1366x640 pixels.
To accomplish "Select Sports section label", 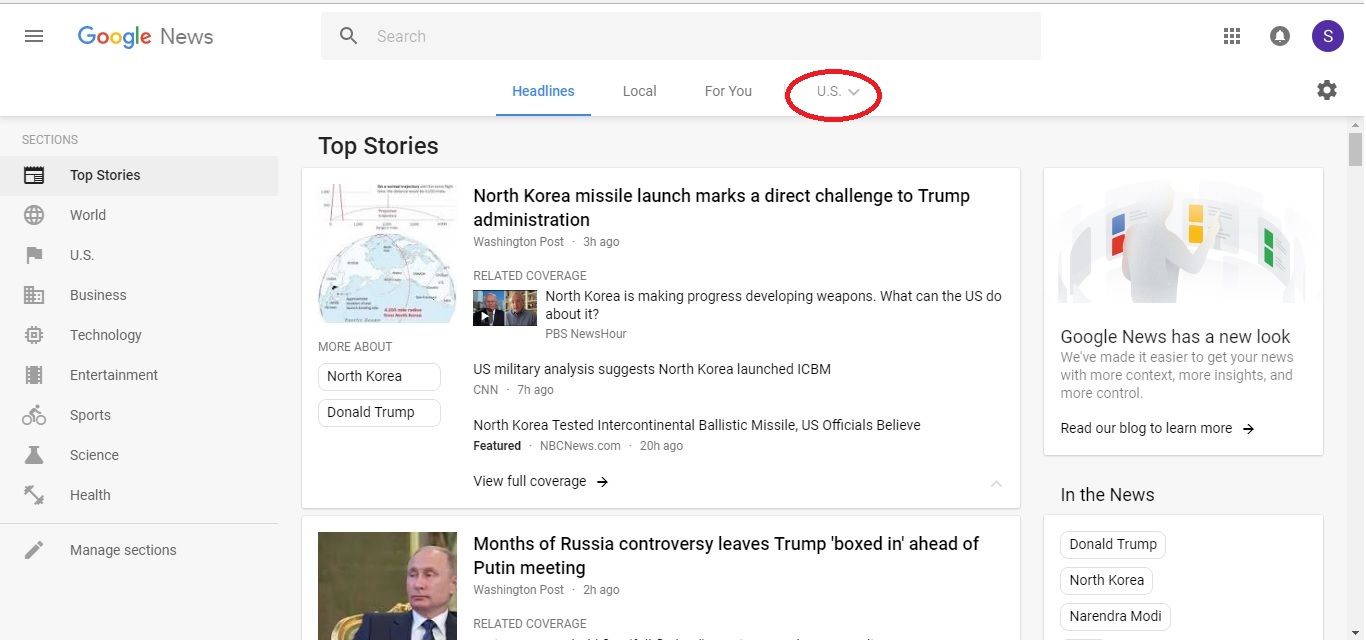I will [90, 415].
